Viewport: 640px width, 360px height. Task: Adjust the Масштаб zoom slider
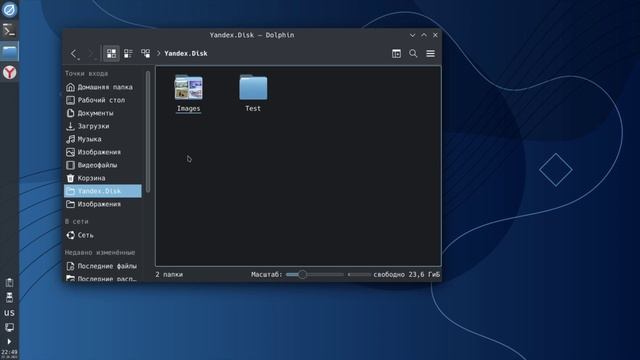315,275
